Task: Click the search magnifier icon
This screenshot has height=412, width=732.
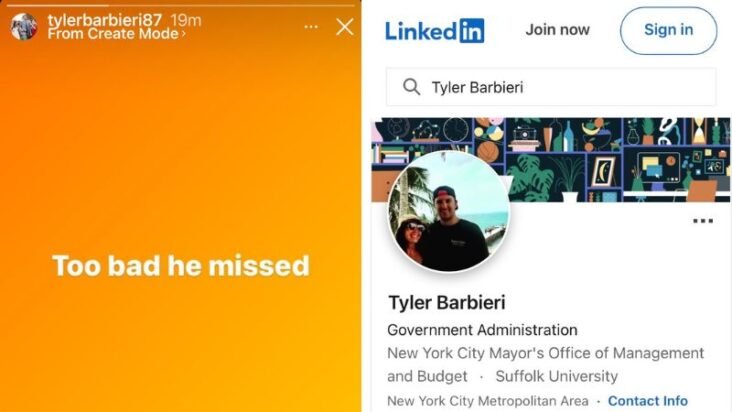Action: point(411,87)
